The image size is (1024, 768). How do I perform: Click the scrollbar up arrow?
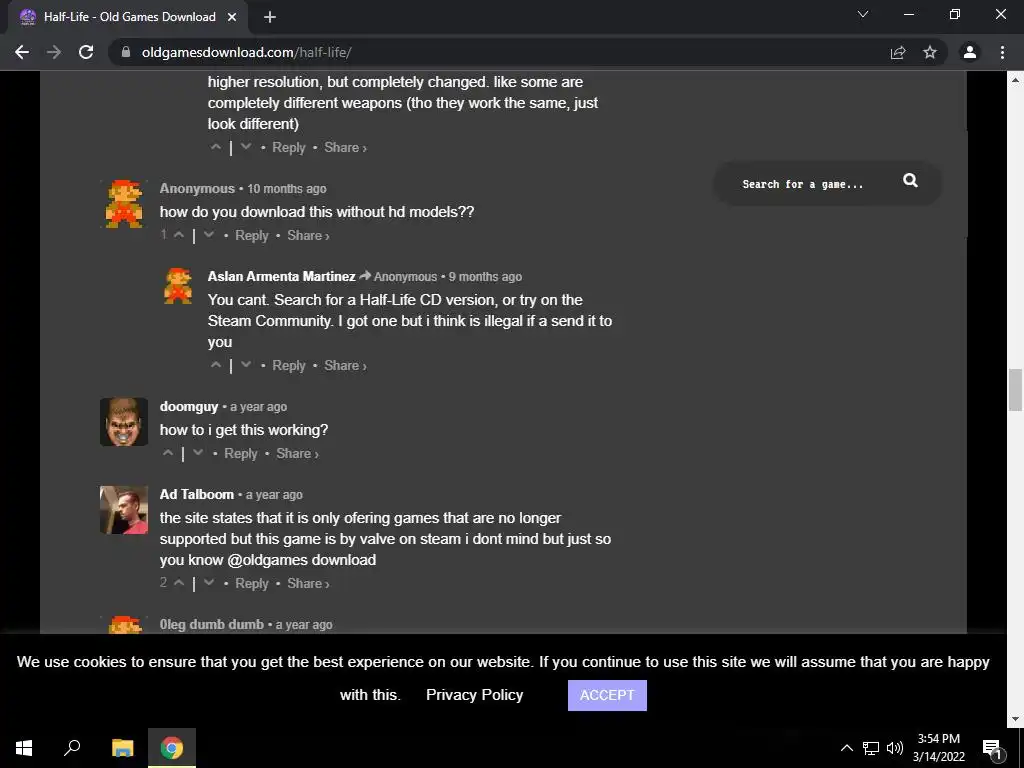[x=1015, y=80]
